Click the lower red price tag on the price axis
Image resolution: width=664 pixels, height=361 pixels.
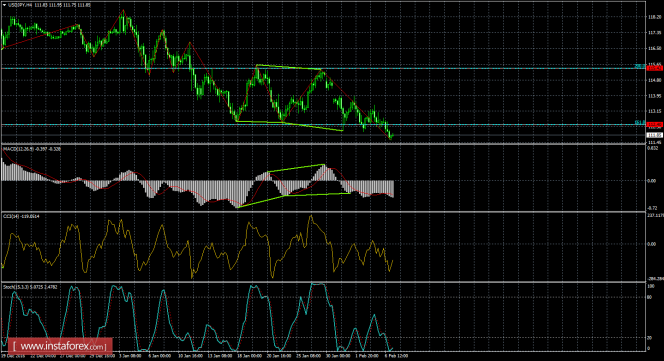pos(655,125)
